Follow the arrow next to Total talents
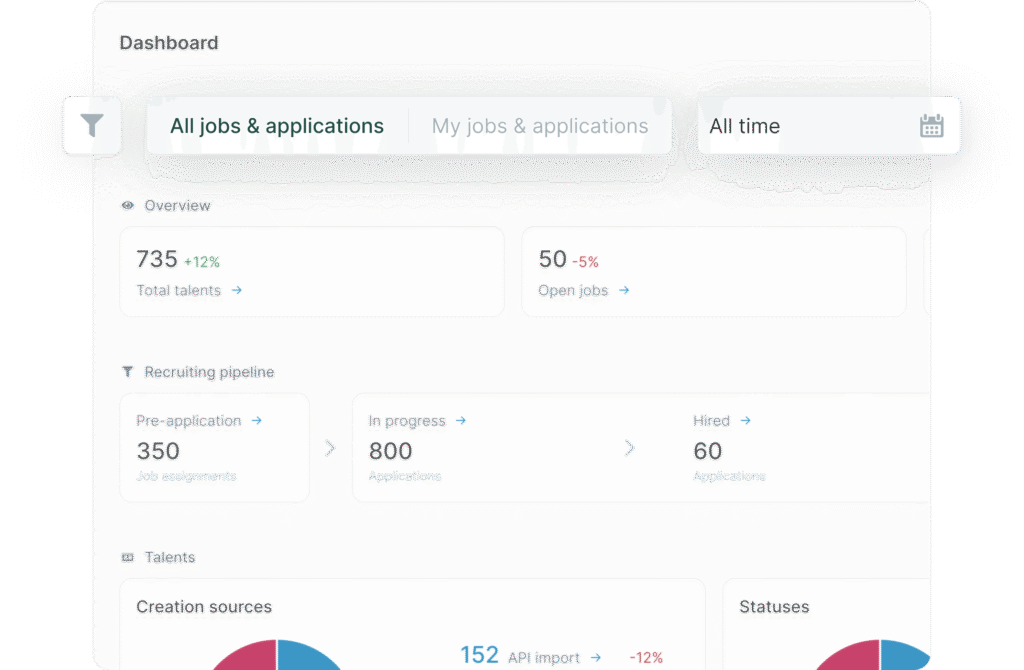This screenshot has width=1024, height=670. (x=236, y=290)
